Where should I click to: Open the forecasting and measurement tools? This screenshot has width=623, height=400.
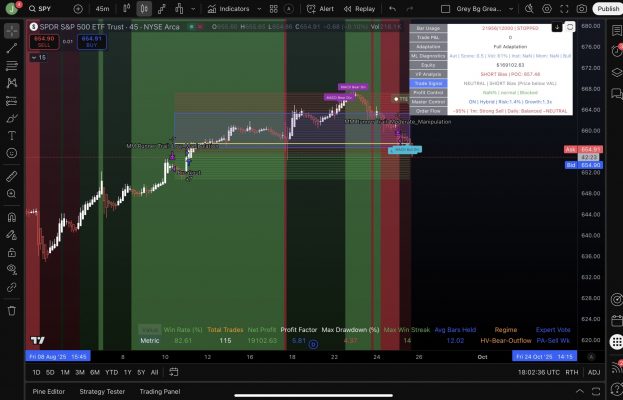12,101
